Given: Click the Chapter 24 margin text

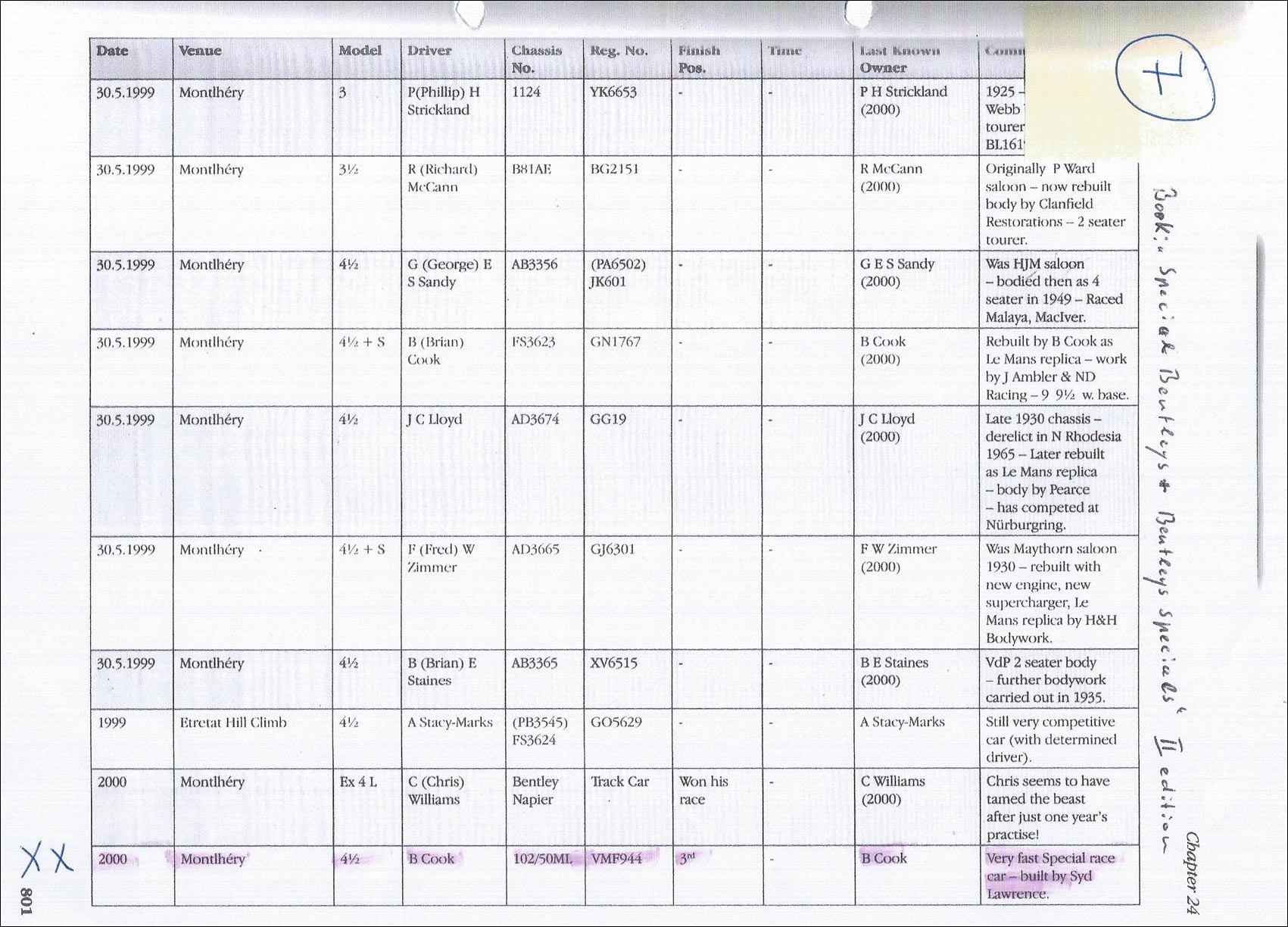Looking at the screenshot, I should point(1193,871).
